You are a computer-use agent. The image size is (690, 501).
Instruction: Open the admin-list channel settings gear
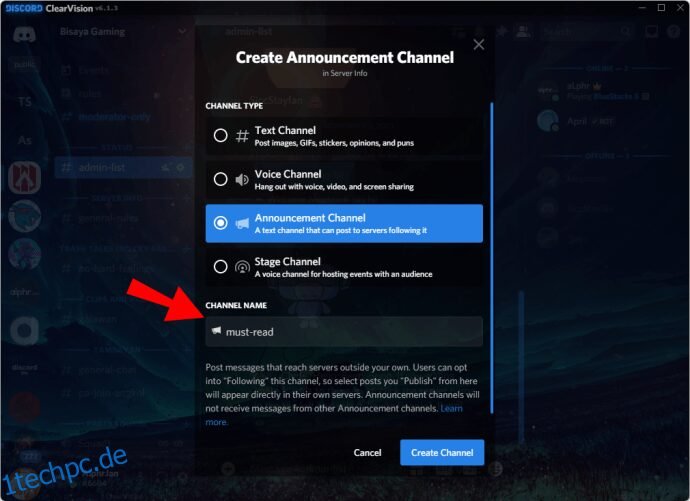click(180, 168)
